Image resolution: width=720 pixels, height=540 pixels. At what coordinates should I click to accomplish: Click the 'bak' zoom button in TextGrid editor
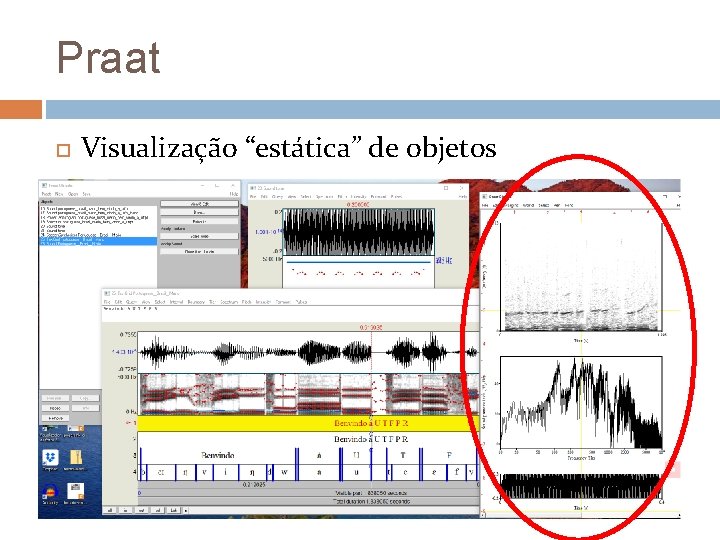(x=174, y=510)
